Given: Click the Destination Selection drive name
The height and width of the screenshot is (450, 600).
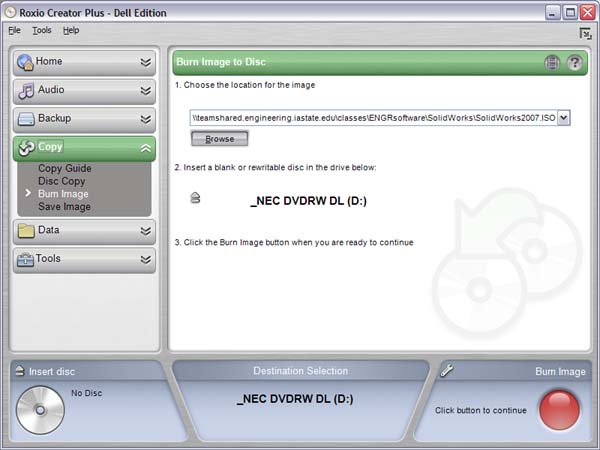Looking at the screenshot, I should click(295, 399).
